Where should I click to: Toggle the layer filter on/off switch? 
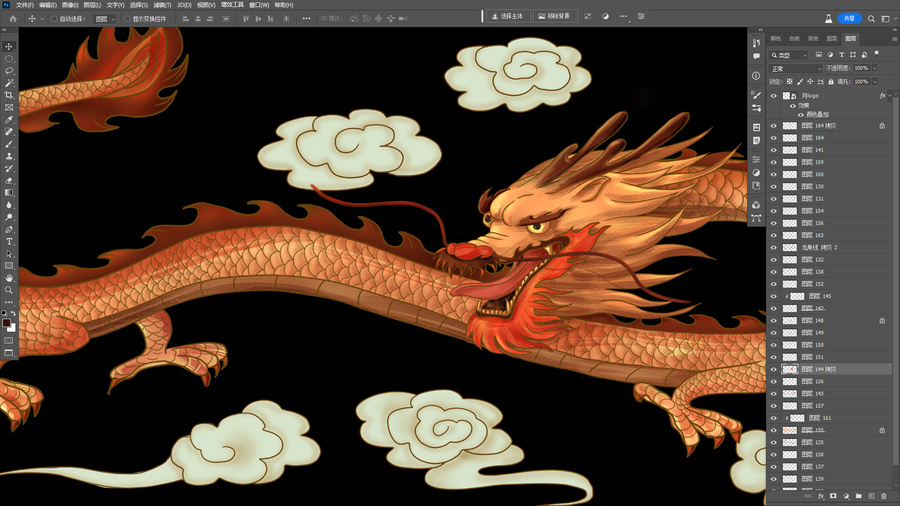[x=876, y=54]
